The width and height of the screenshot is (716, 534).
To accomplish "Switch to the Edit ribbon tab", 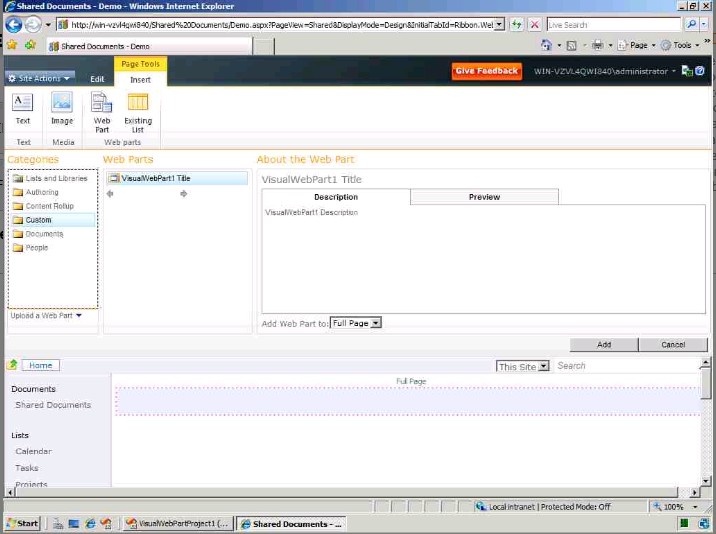I will (x=97, y=79).
